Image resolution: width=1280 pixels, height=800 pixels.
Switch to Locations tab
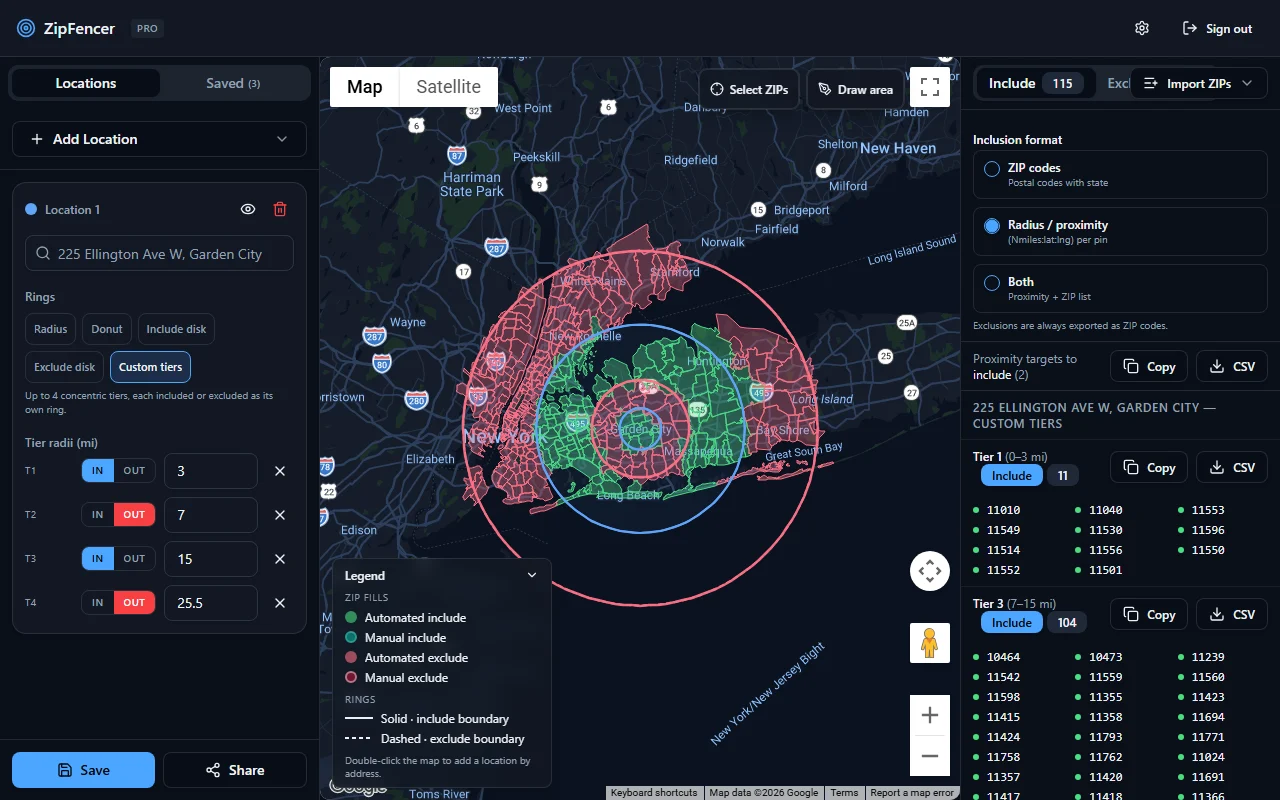coord(86,83)
